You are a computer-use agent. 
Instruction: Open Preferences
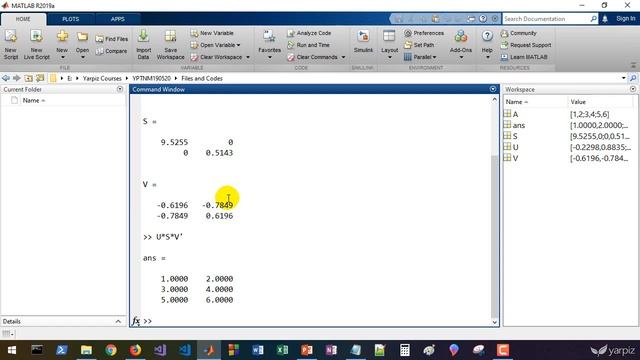(x=424, y=33)
